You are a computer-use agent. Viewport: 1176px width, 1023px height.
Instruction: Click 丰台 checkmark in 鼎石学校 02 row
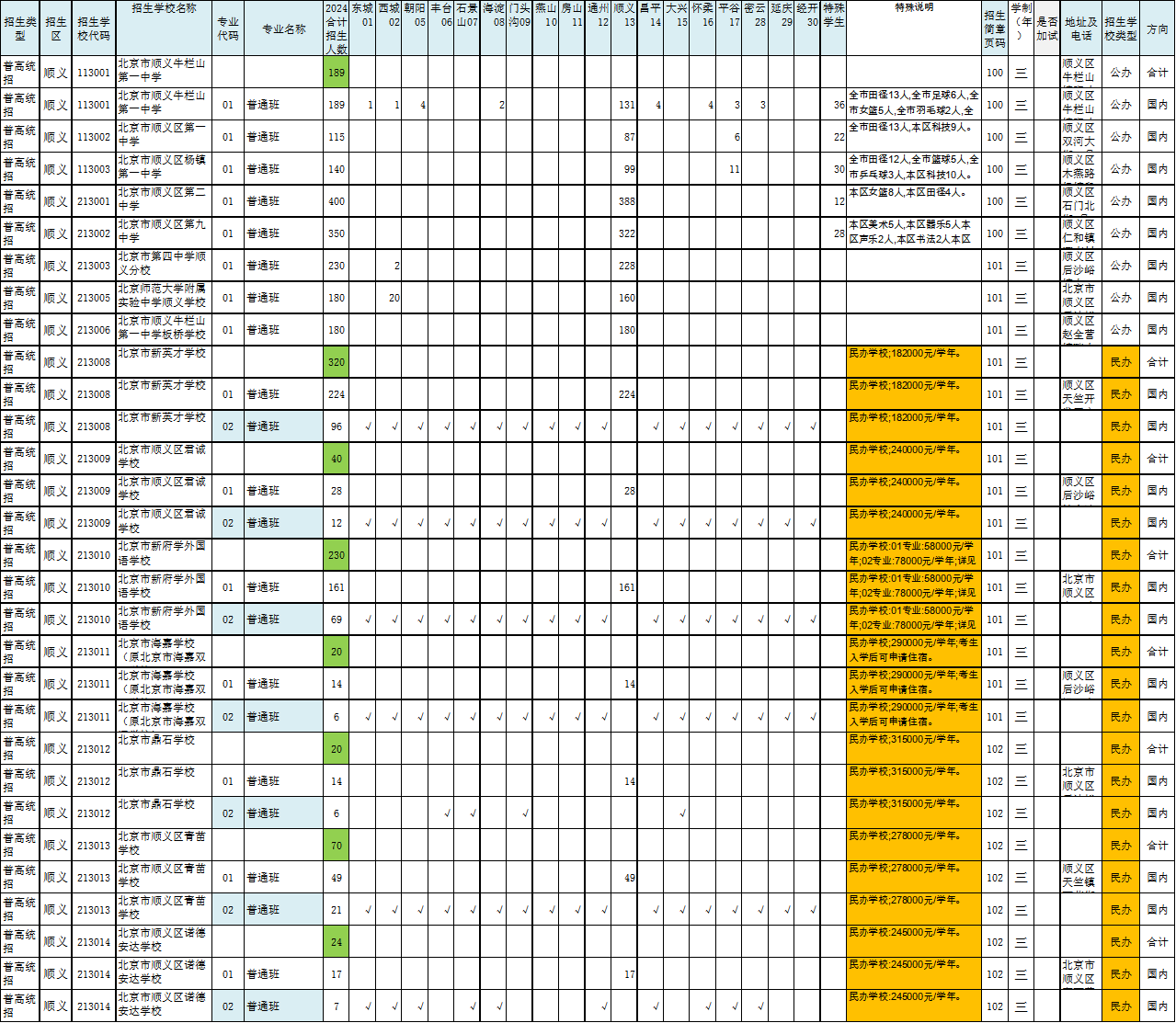[447, 813]
